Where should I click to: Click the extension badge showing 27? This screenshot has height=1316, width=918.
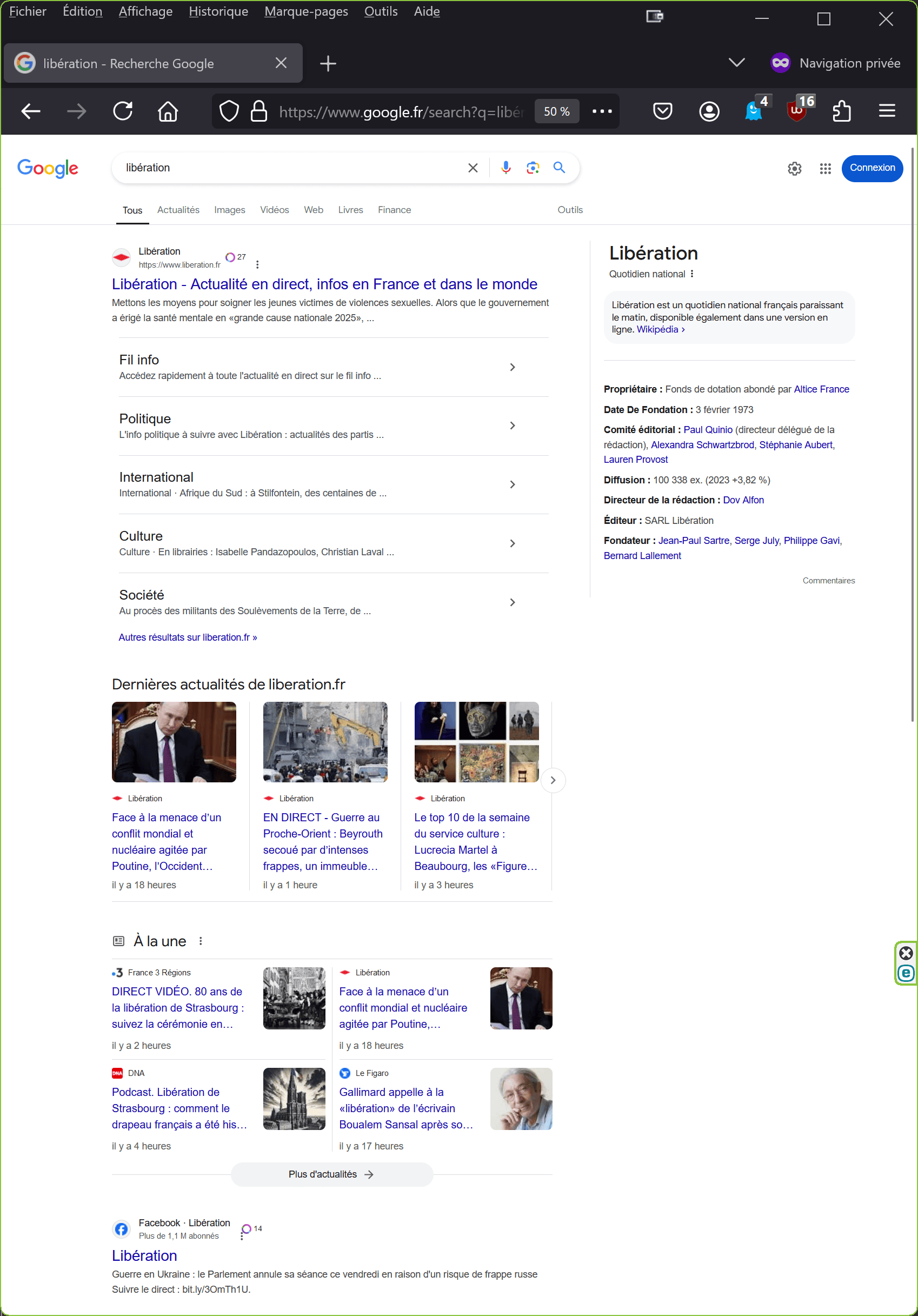[236, 257]
